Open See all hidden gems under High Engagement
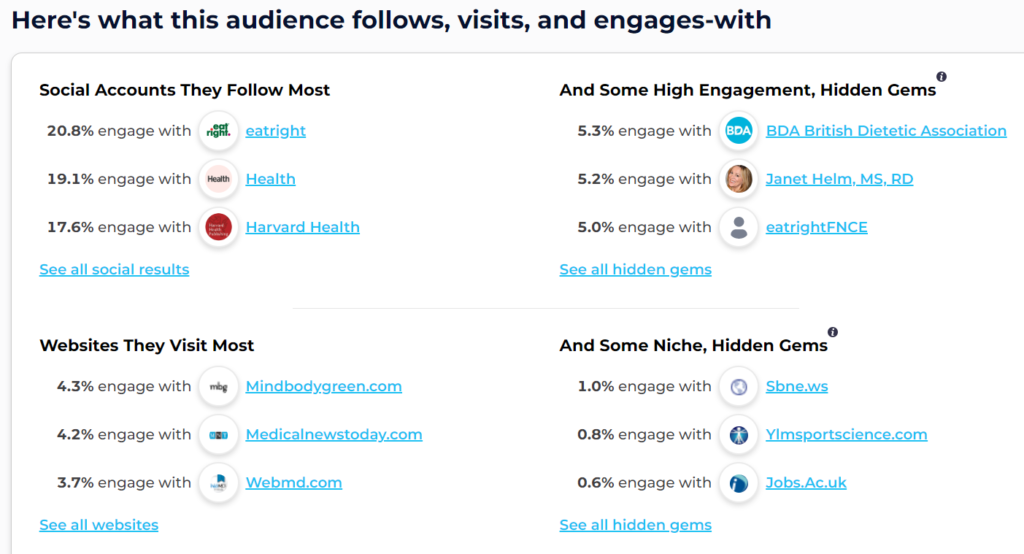The width and height of the screenshot is (1024, 554). tap(635, 269)
